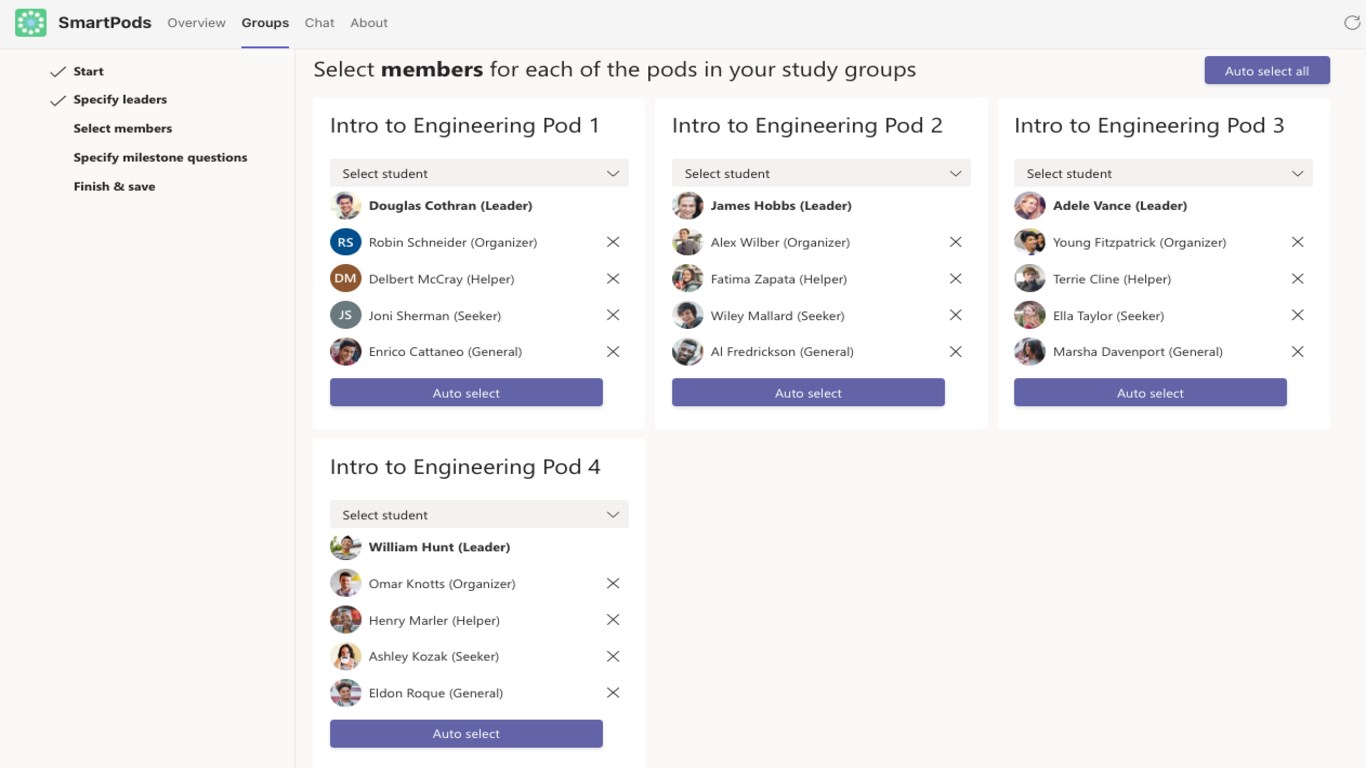Click Adele Vance's profile picture
Screen dimensions: 1366x768
1030,206
